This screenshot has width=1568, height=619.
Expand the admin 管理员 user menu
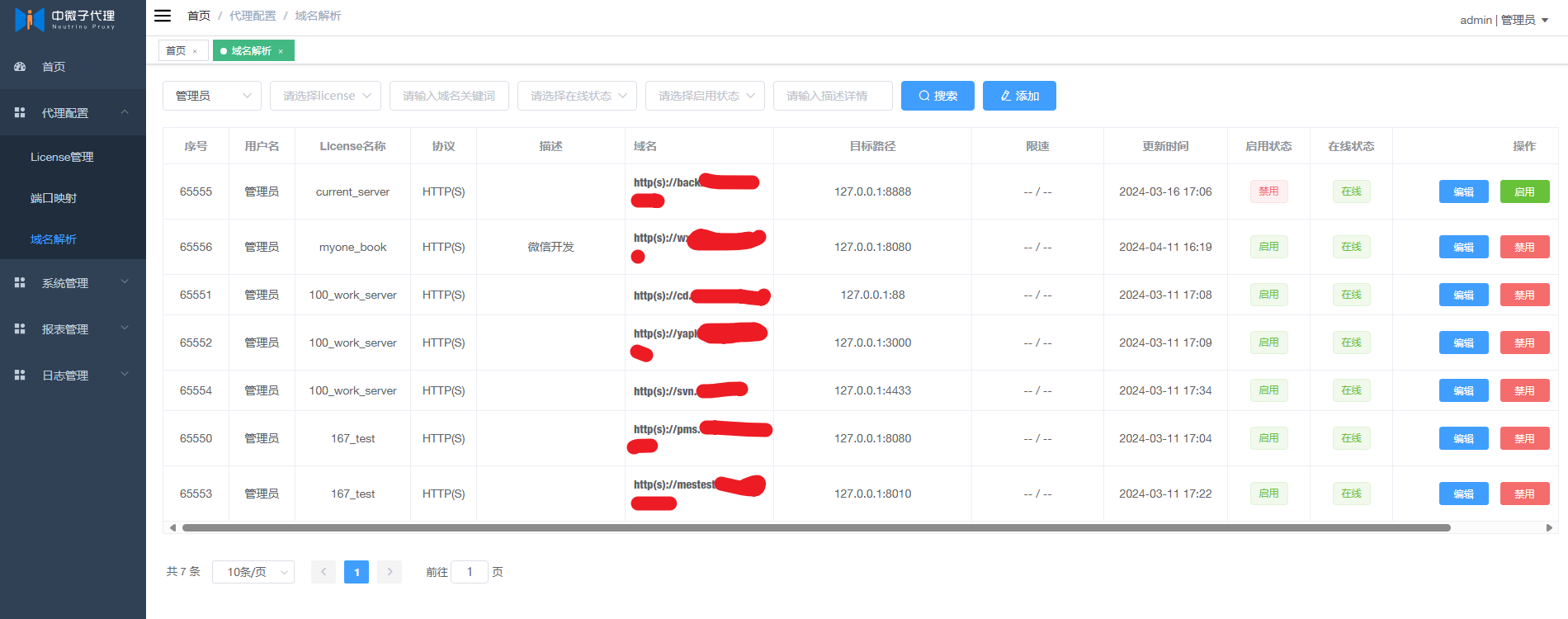click(x=1504, y=20)
